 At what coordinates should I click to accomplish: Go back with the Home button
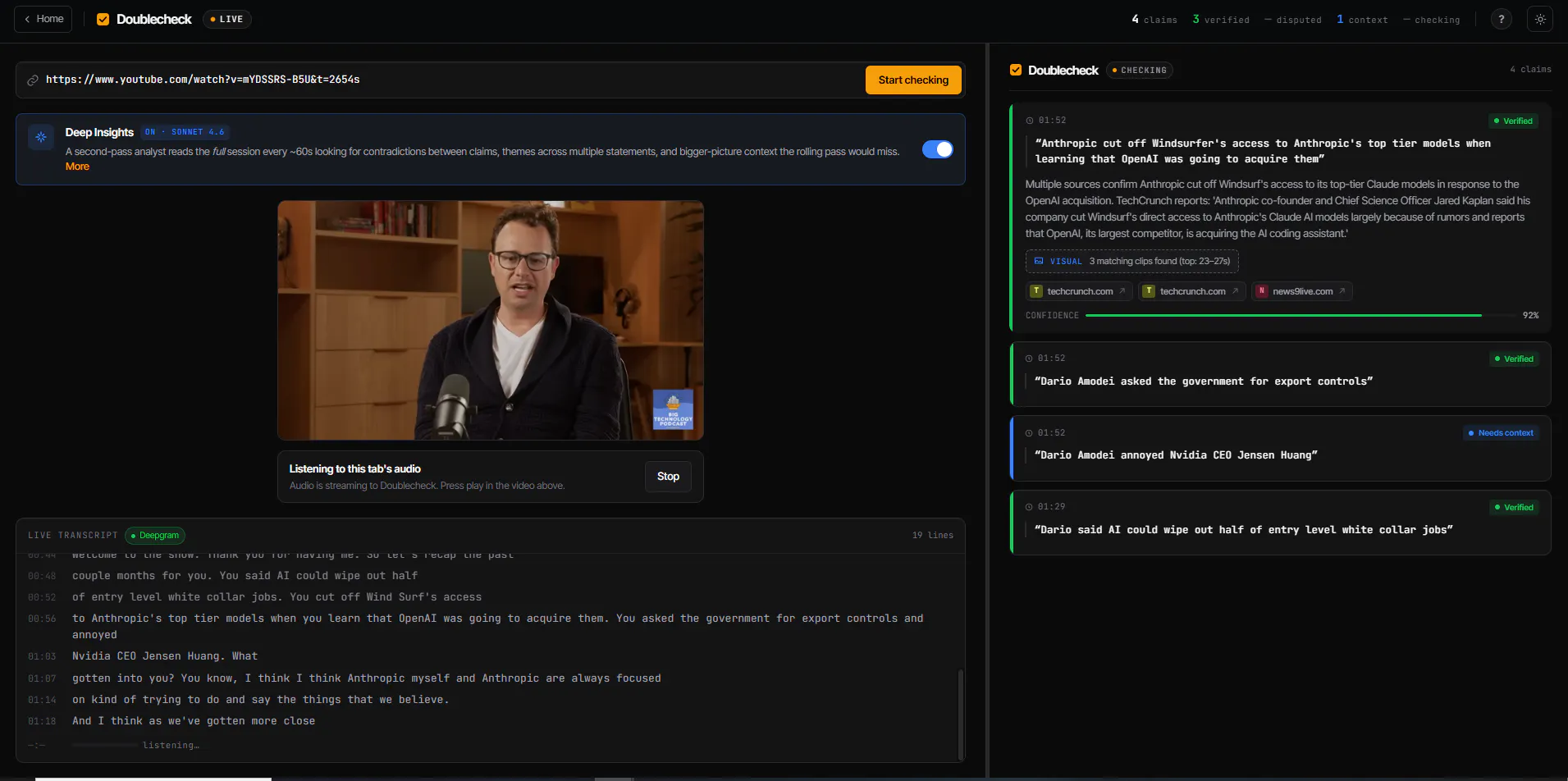pos(43,19)
